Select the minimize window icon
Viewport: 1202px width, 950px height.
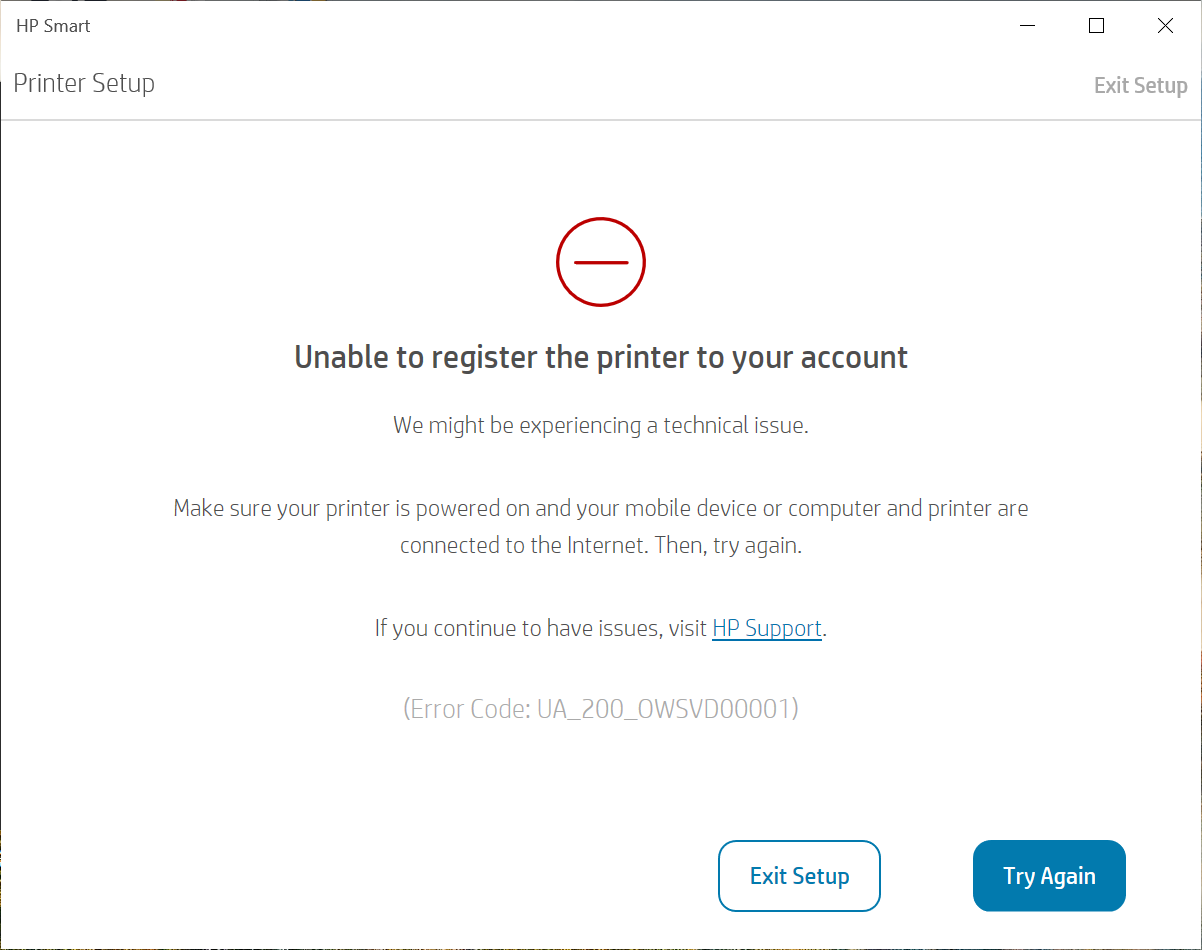(1027, 26)
